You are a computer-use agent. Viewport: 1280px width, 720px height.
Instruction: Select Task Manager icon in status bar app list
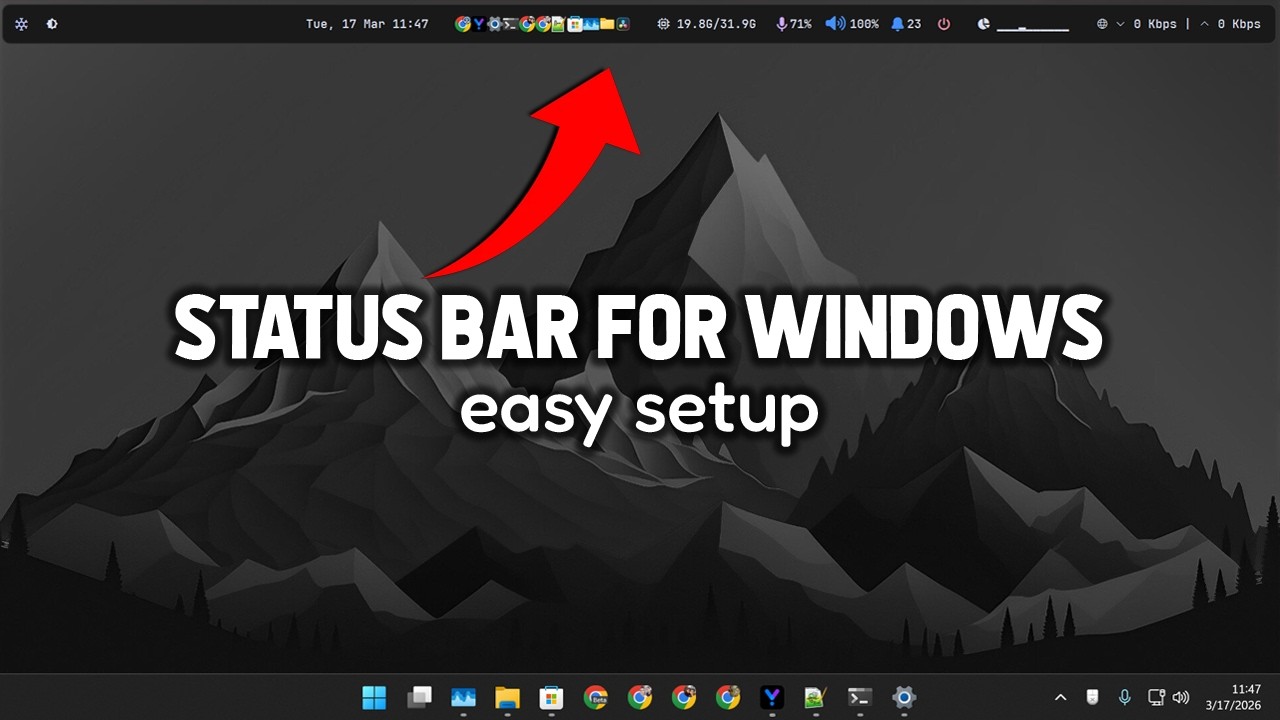[591, 24]
